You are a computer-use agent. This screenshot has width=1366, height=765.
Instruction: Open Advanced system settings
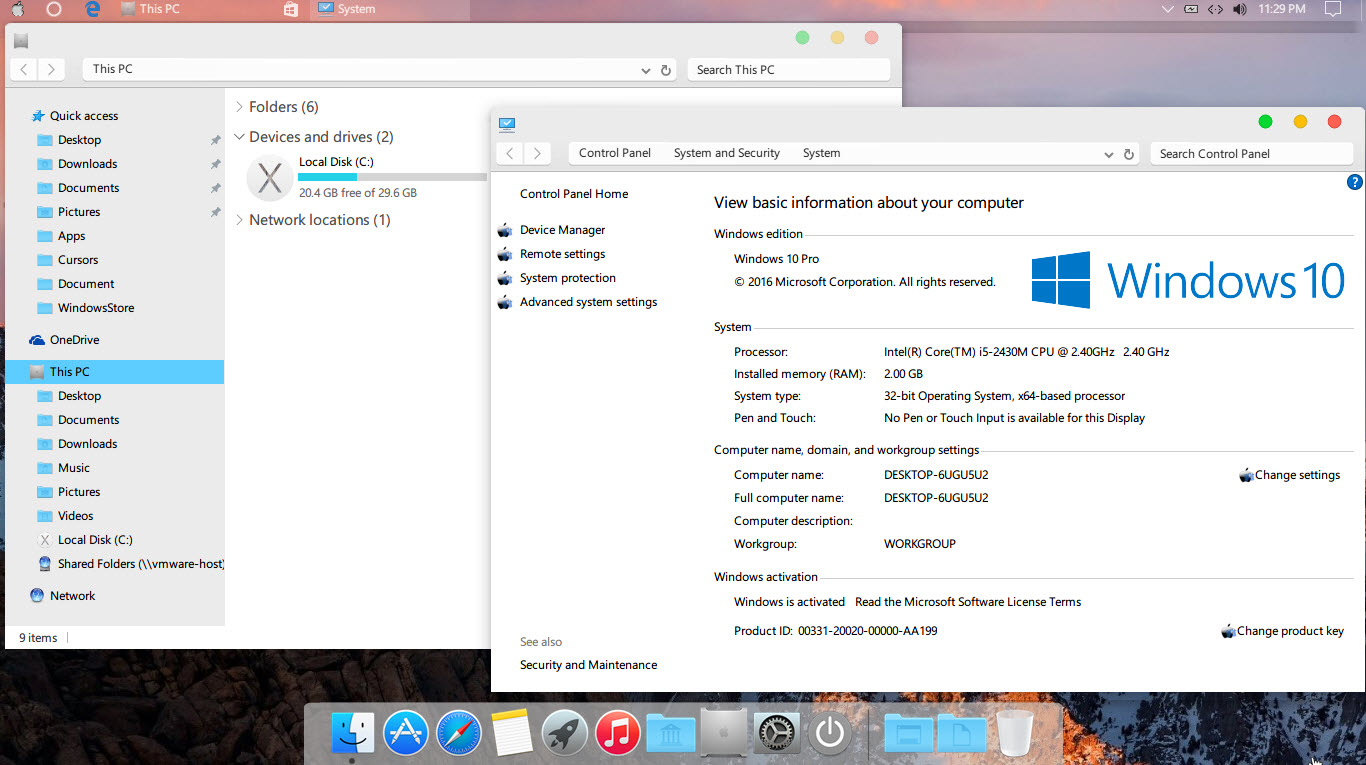(x=588, y=301)
